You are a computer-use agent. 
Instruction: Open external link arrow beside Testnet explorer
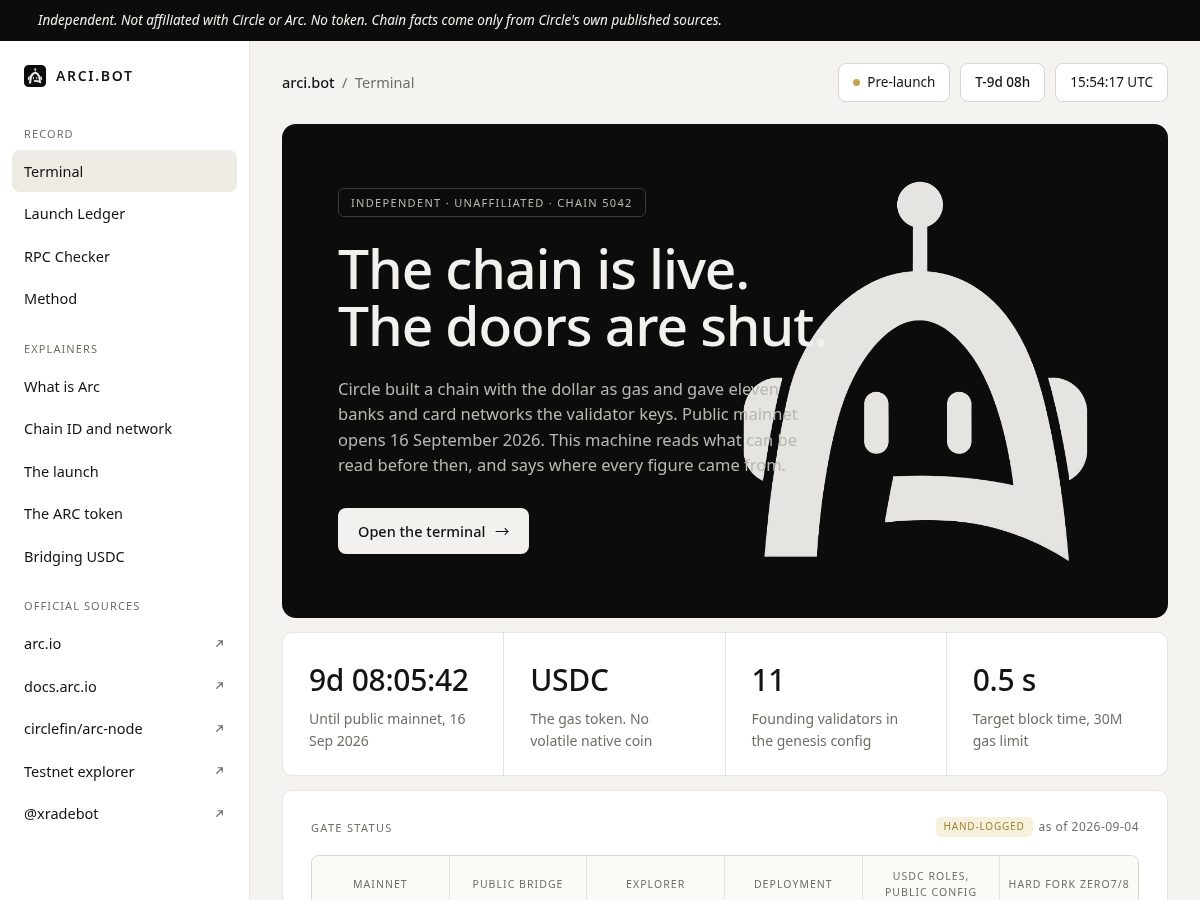[220, 771]
